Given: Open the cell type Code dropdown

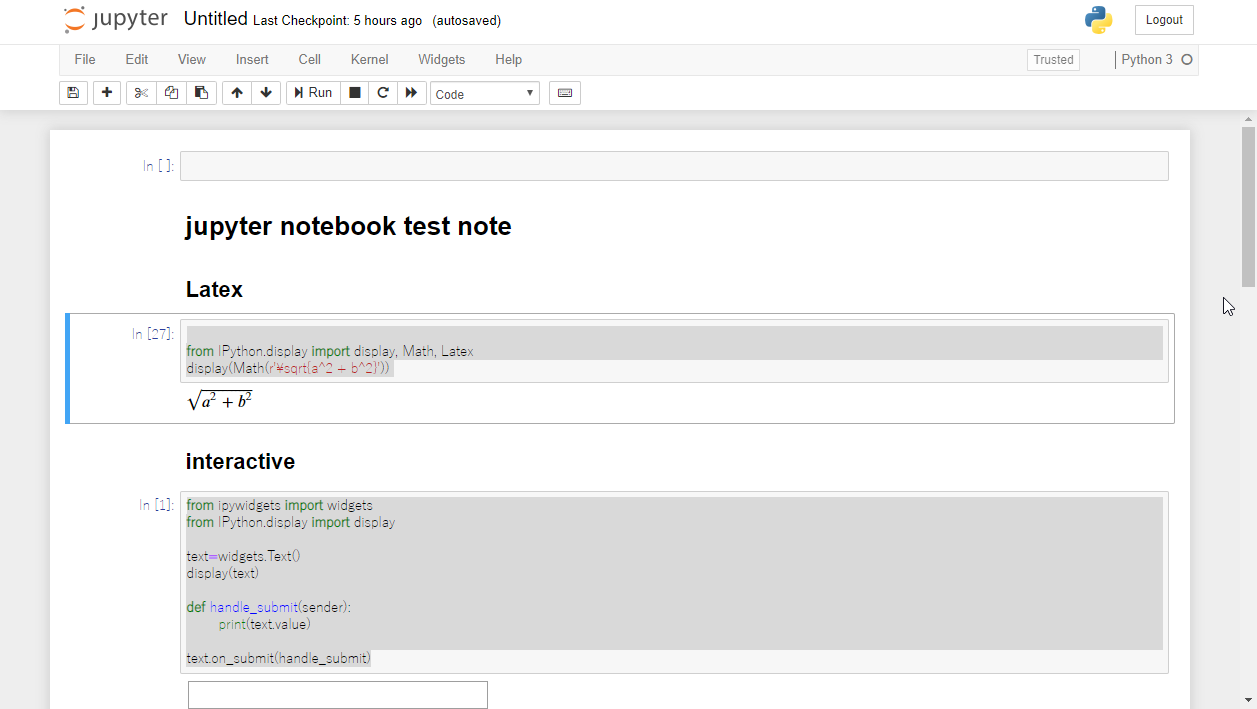Looking at the screenshot, I should (x=485, y=94).
